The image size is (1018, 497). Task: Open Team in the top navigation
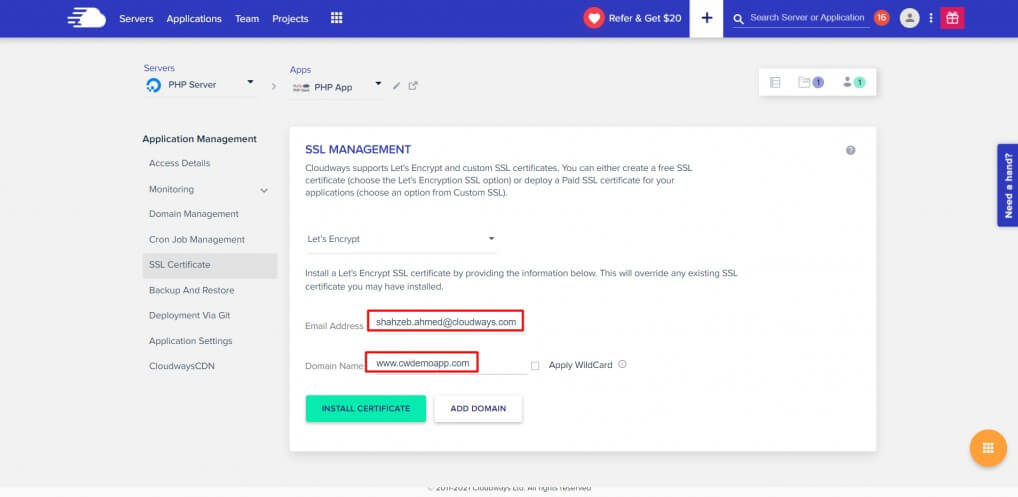point(247,19)
